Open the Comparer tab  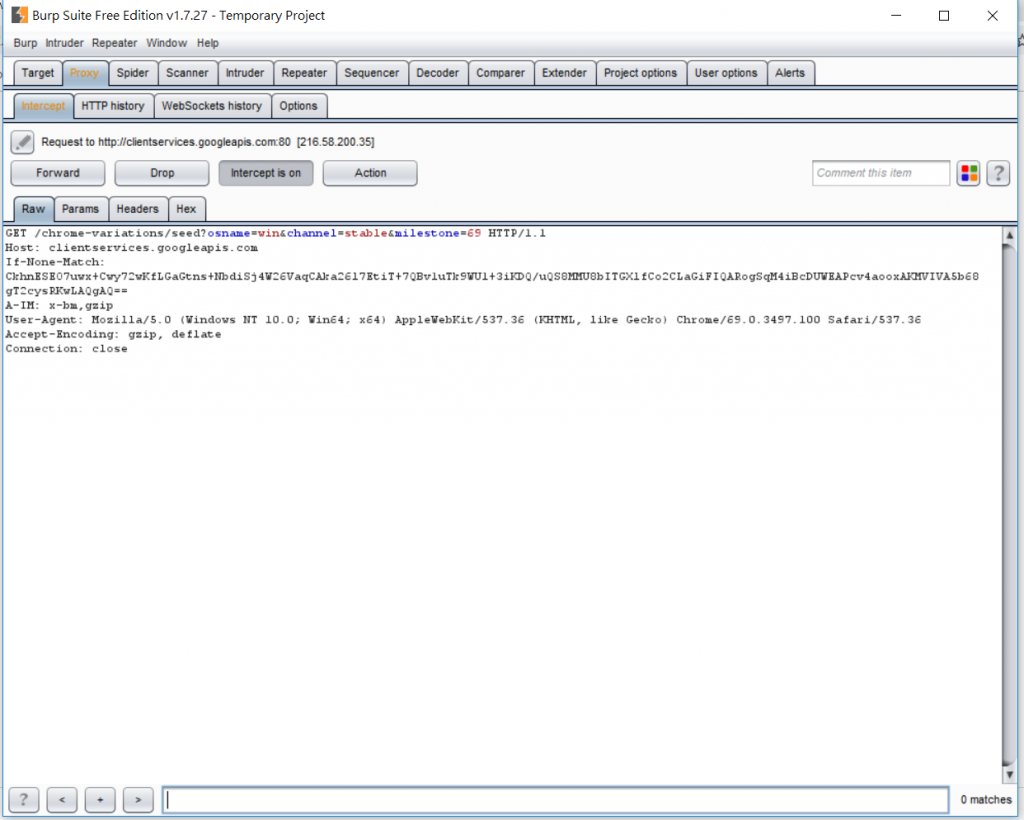tap(500, 73)
